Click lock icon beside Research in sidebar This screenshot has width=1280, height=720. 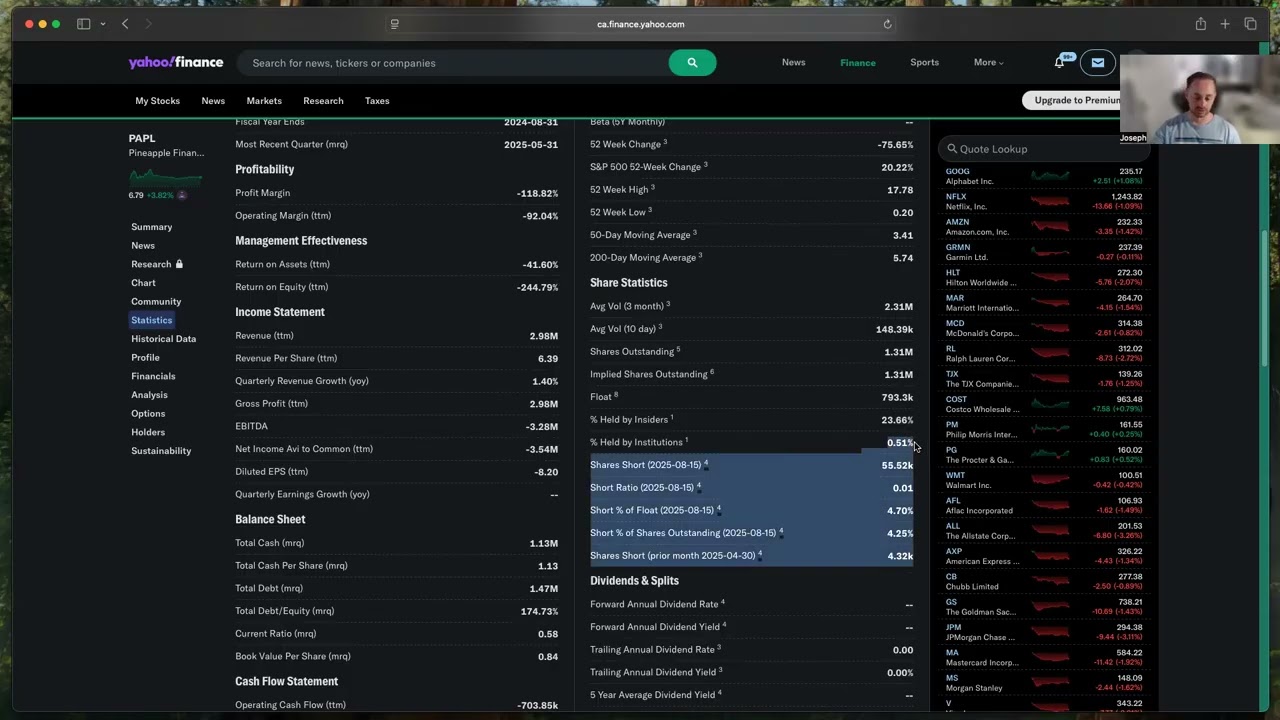pos(179,264)
